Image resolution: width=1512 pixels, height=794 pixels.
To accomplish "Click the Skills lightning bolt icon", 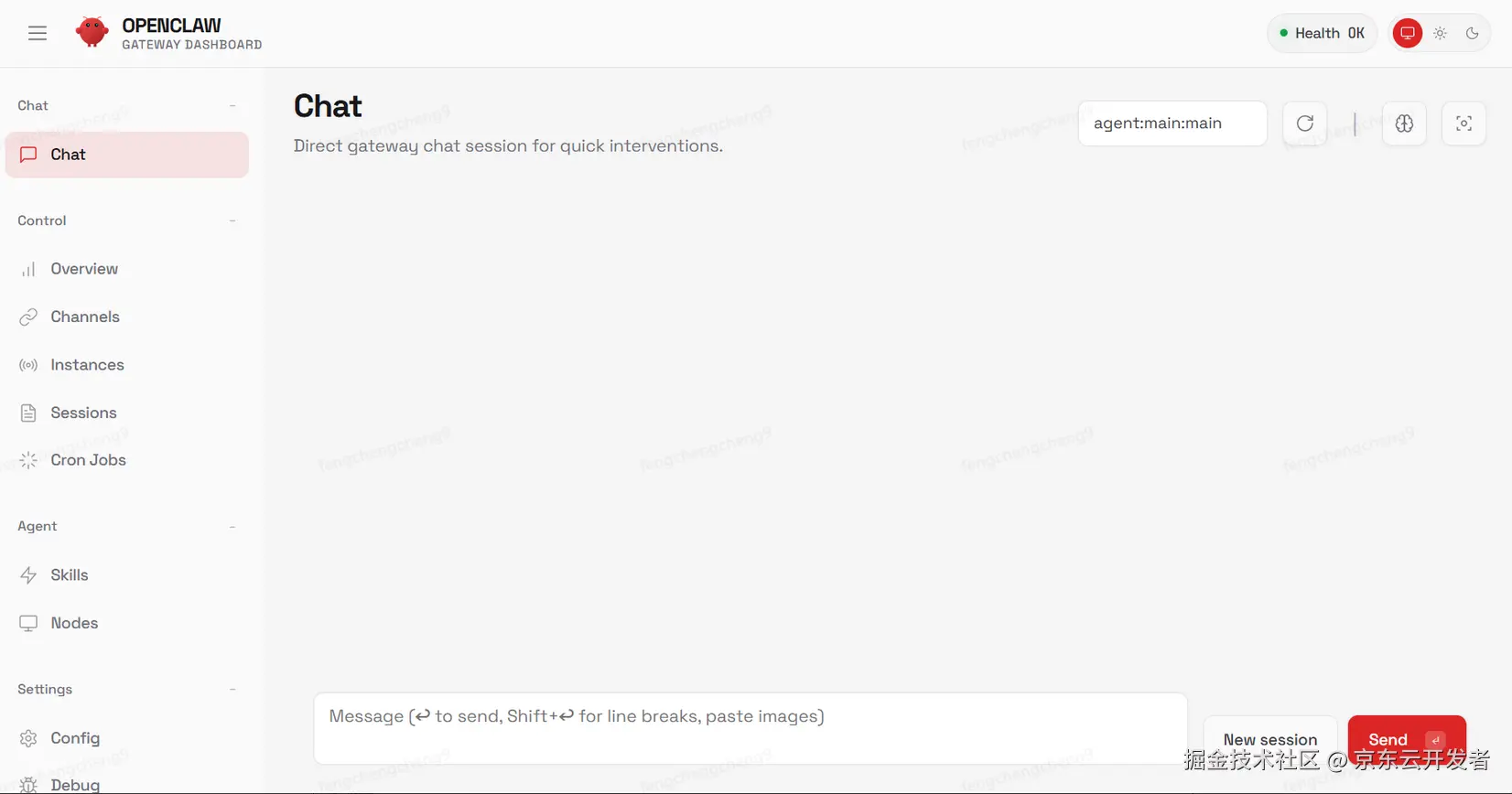I will [x=28, y=575].
